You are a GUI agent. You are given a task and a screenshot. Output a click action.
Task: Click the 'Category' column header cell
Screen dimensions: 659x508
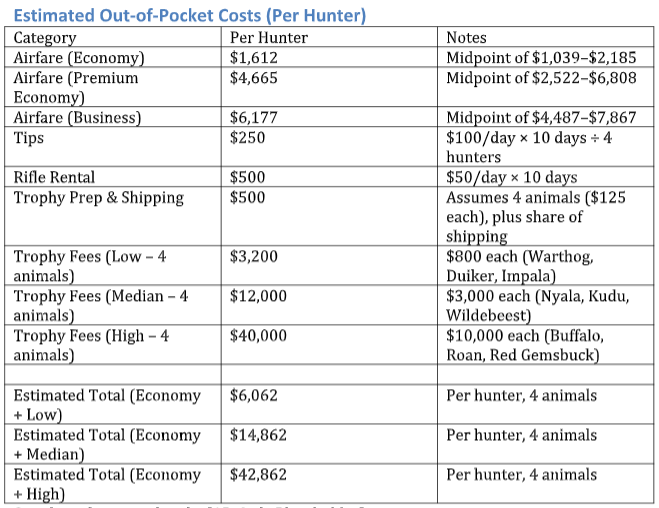45,38
